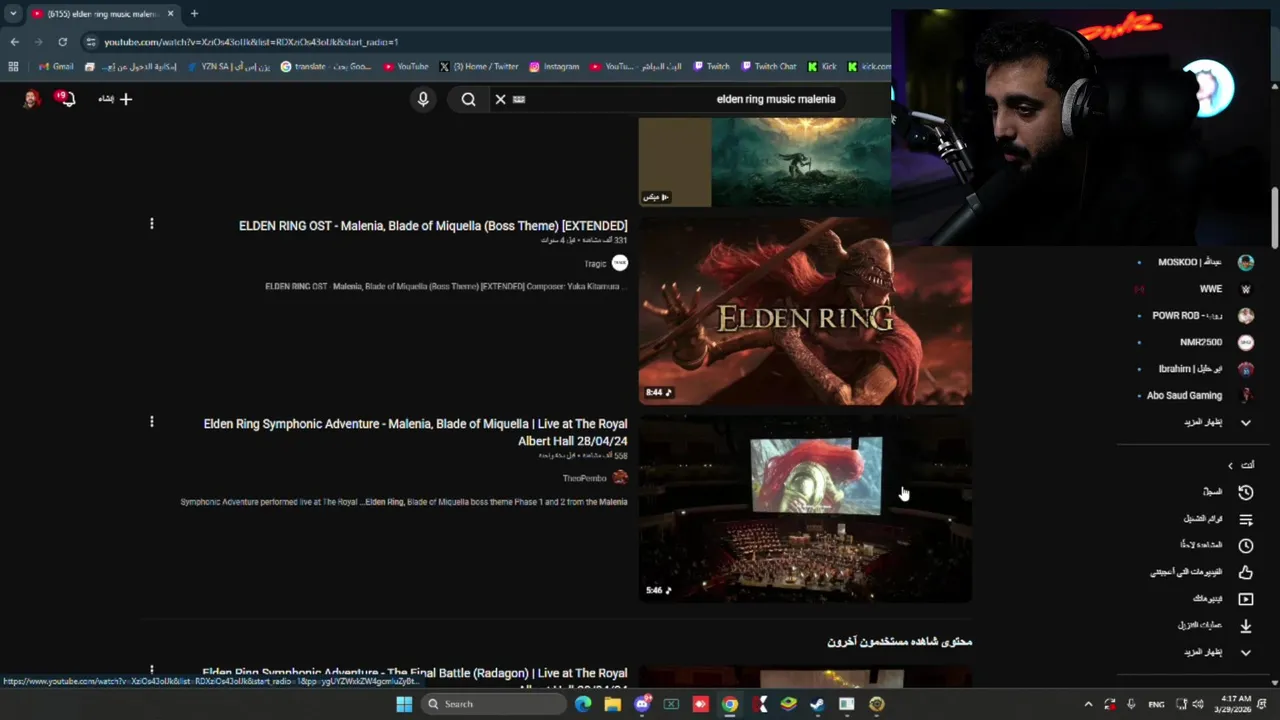
Task: Open Steam from the taskbar
Action: pos(817,704)
